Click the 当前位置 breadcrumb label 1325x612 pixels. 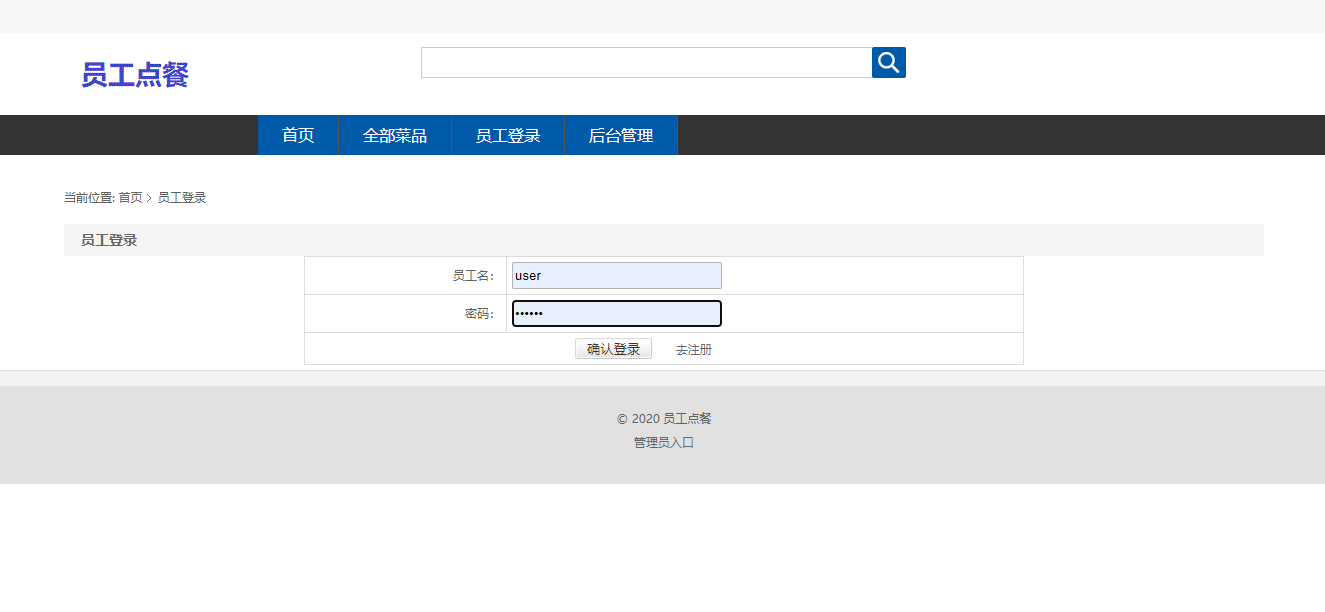coord(87,197)
